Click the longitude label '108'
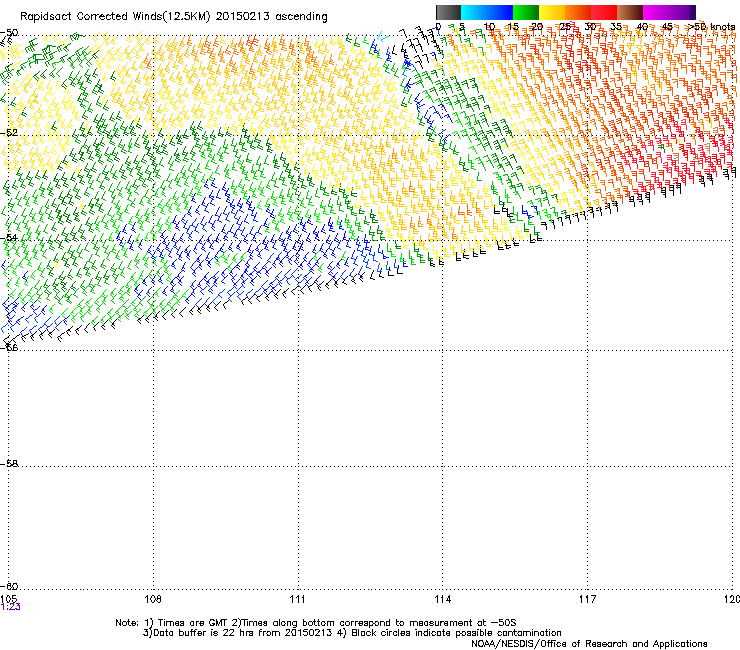Viewport: 740px width, 650px height. pos(153,599)
